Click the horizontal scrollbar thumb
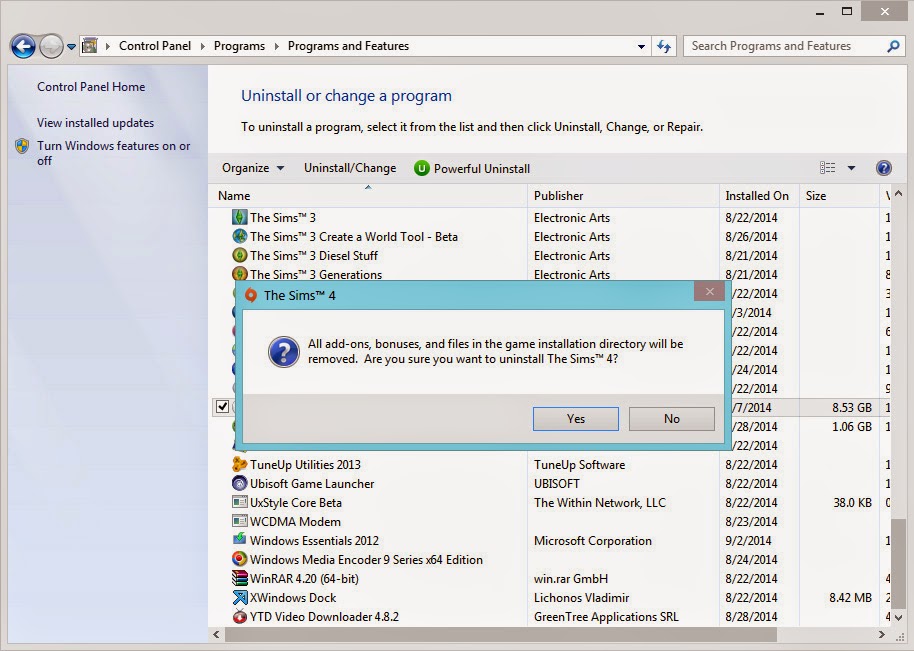 pos(501,635)
